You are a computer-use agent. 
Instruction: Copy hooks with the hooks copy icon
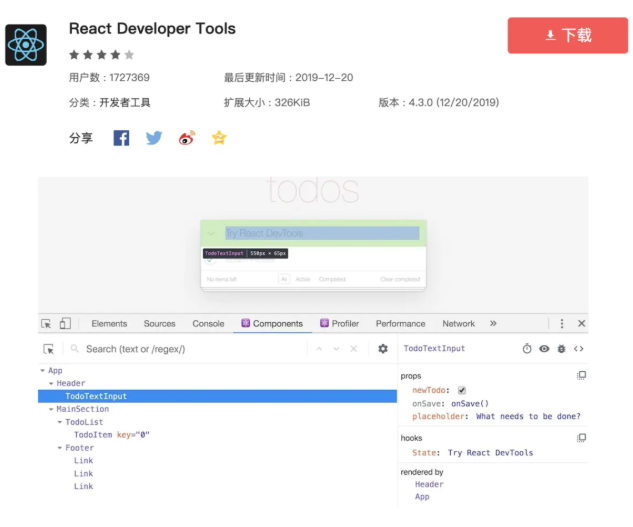(x=581, y=438)
